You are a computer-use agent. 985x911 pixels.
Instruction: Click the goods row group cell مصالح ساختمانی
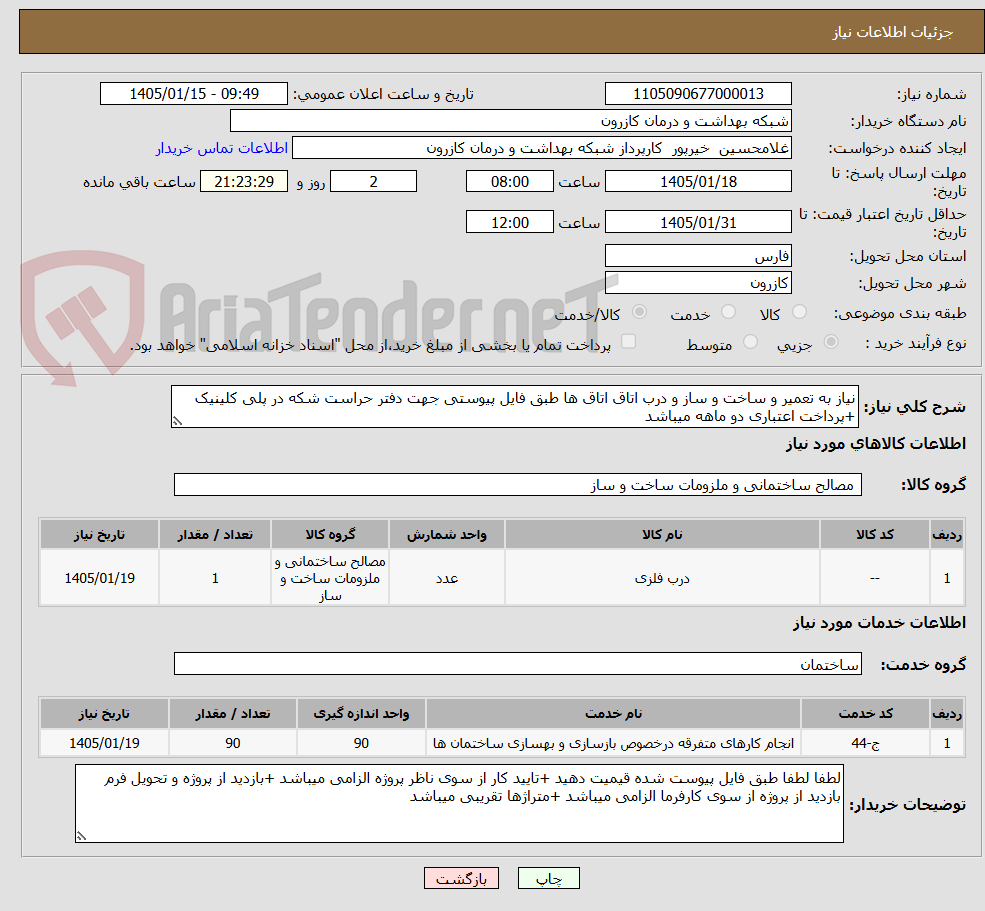330,578
